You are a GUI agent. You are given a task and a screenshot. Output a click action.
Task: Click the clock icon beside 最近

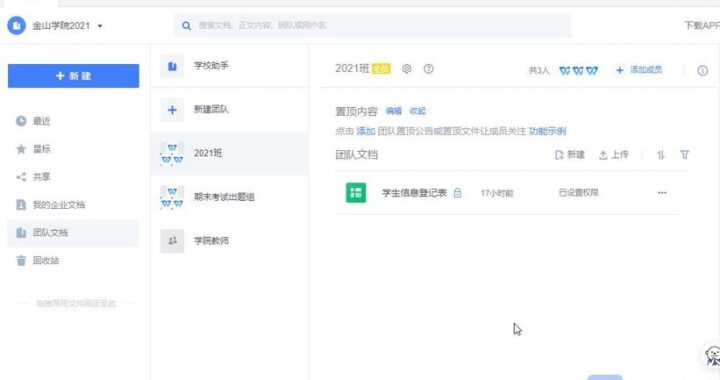pos(21,121)
